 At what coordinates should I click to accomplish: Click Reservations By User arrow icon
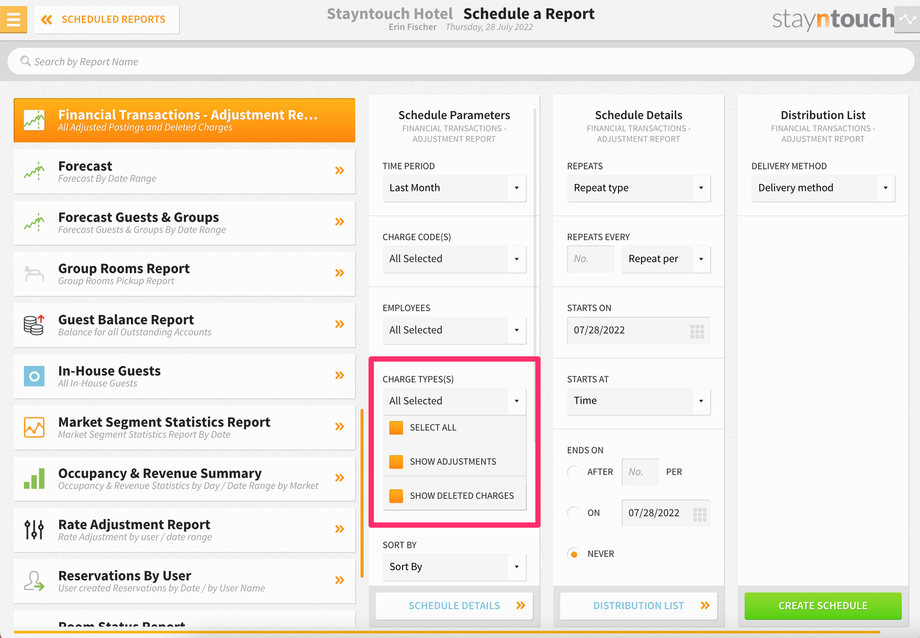coord(340,580)
